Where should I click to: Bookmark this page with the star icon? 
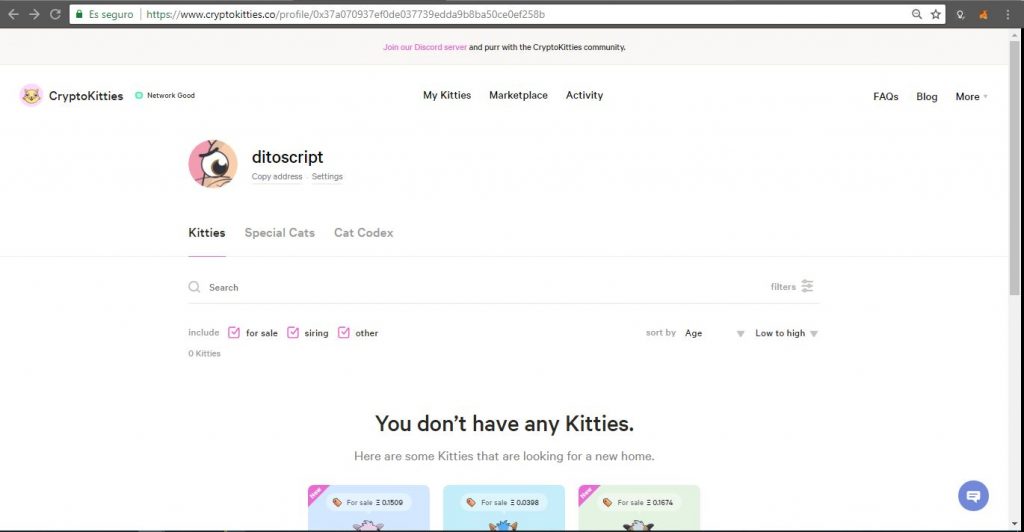pyautogui.click(x=936, y=14)
